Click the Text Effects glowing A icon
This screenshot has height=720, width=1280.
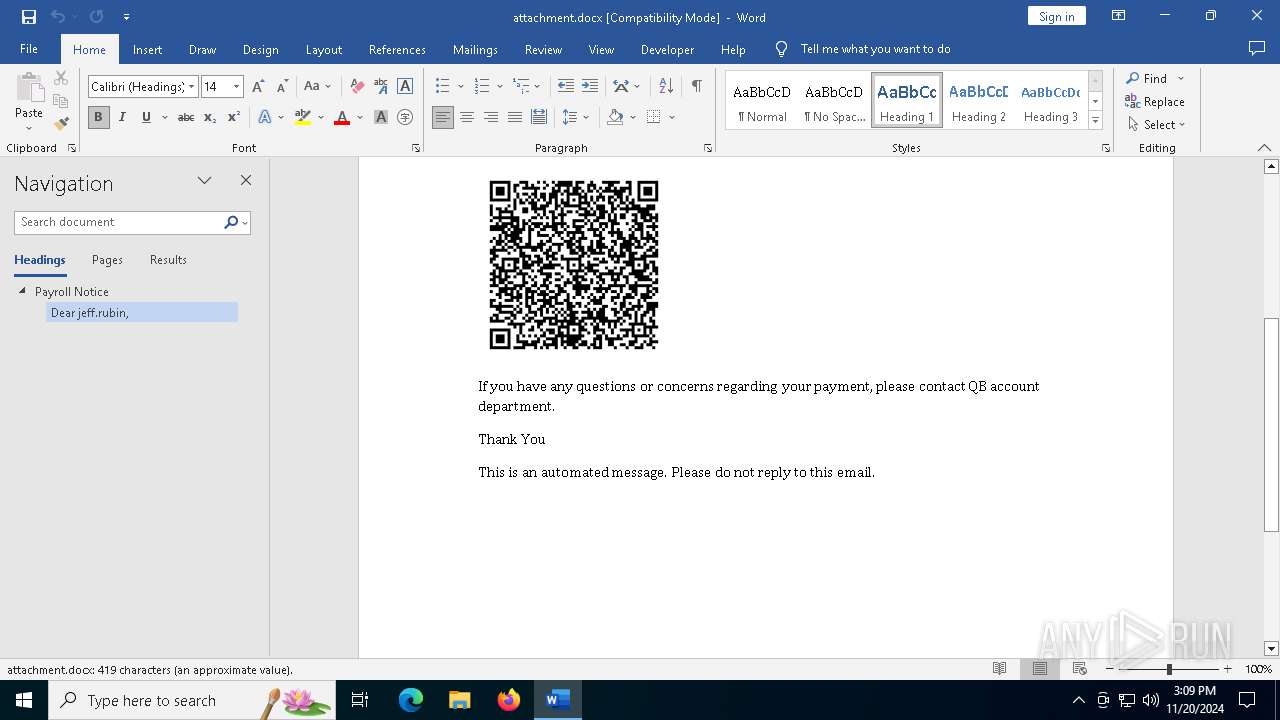[x=265, y=117]
